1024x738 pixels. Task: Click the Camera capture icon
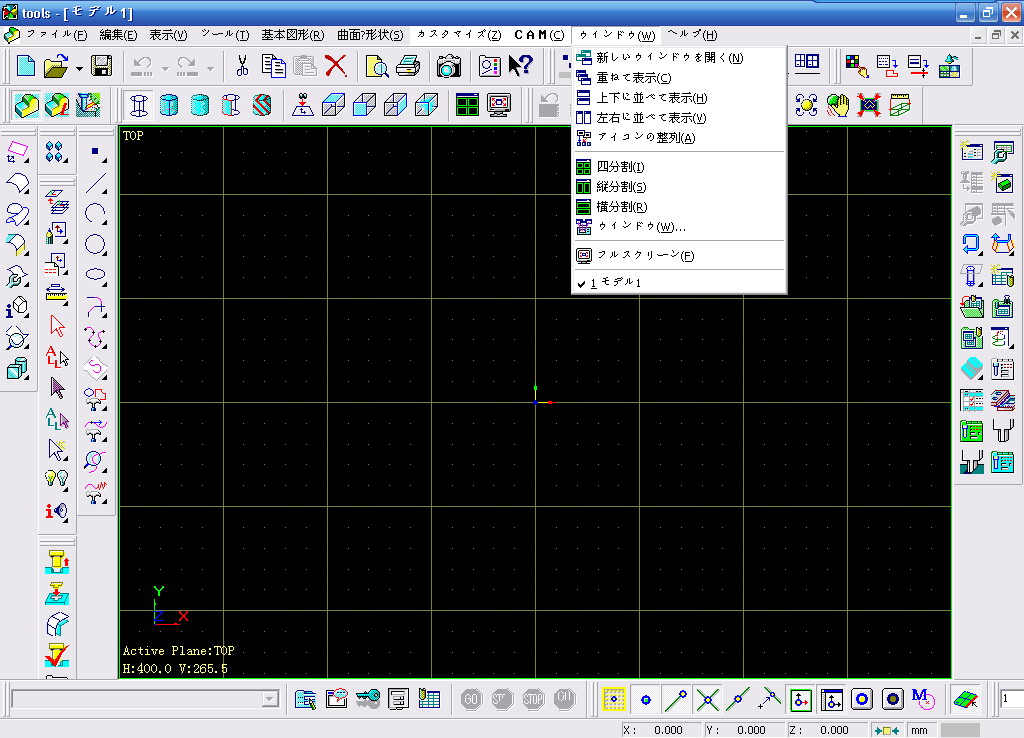coord(449,66)
